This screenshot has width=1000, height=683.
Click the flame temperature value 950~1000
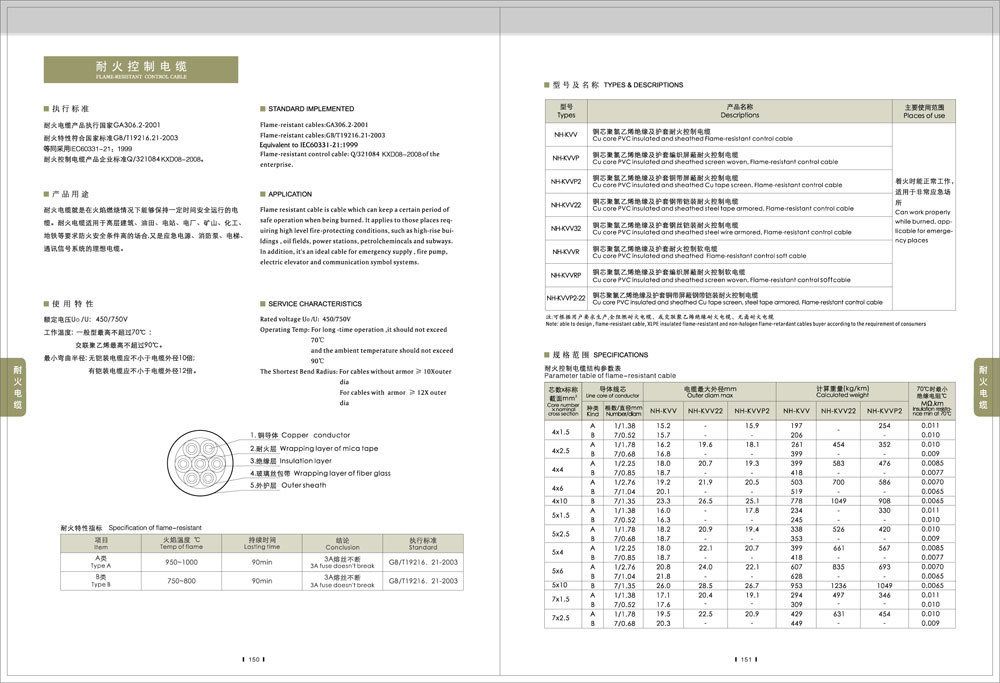[x=181, y=562]
